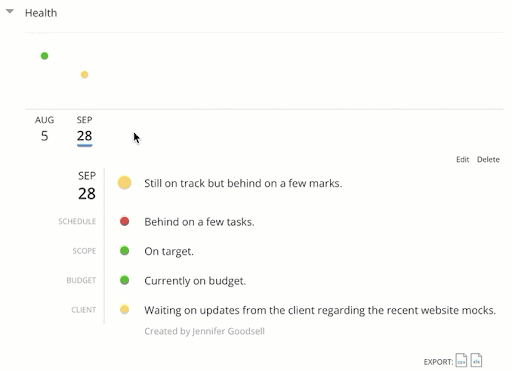512x371 pixels.
Task: Click the yellow Client status dot
Action: point(124,310)
